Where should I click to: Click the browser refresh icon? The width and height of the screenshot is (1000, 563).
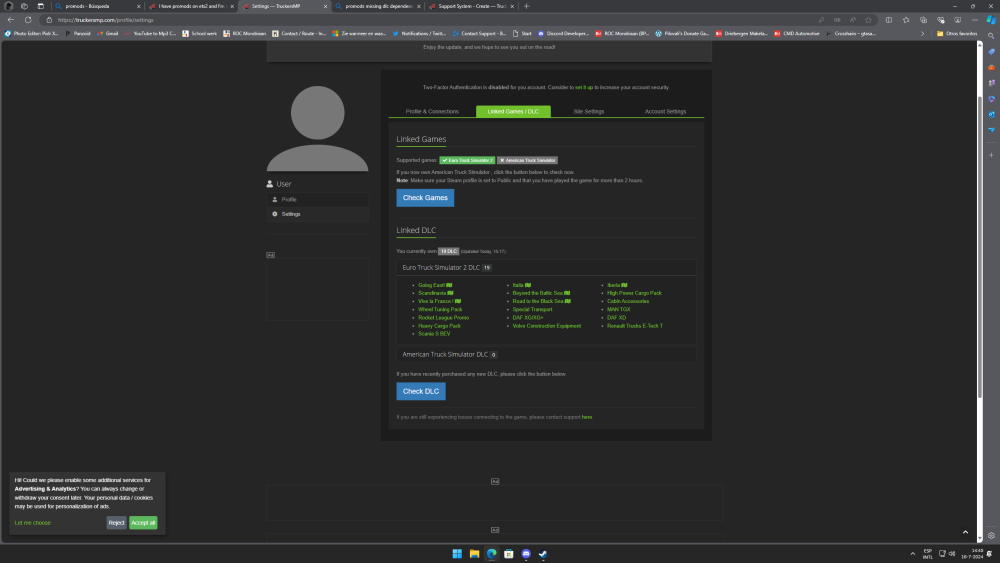pyautogui.click(x=27, y=19)
